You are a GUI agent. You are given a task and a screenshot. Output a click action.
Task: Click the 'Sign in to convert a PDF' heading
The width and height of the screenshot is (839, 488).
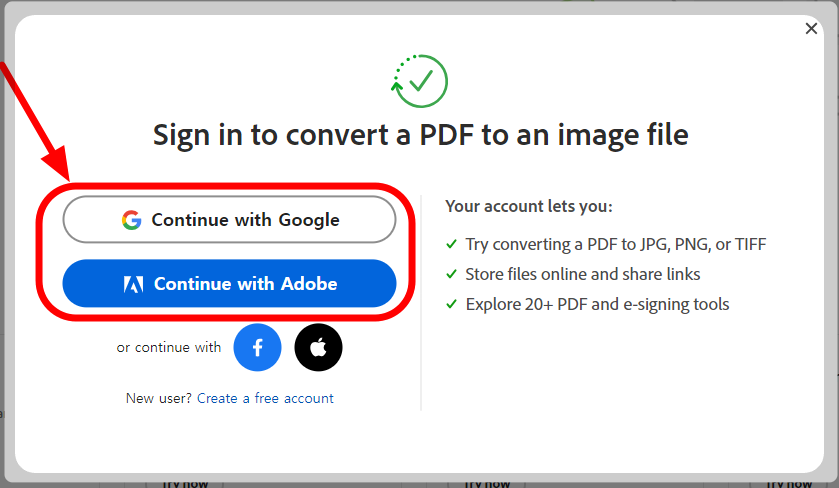[421, 135]
